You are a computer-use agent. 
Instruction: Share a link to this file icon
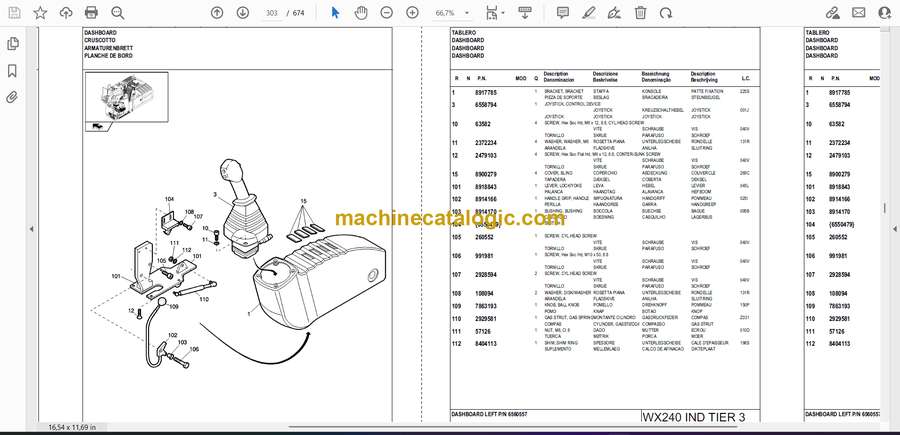coord(833,13)
